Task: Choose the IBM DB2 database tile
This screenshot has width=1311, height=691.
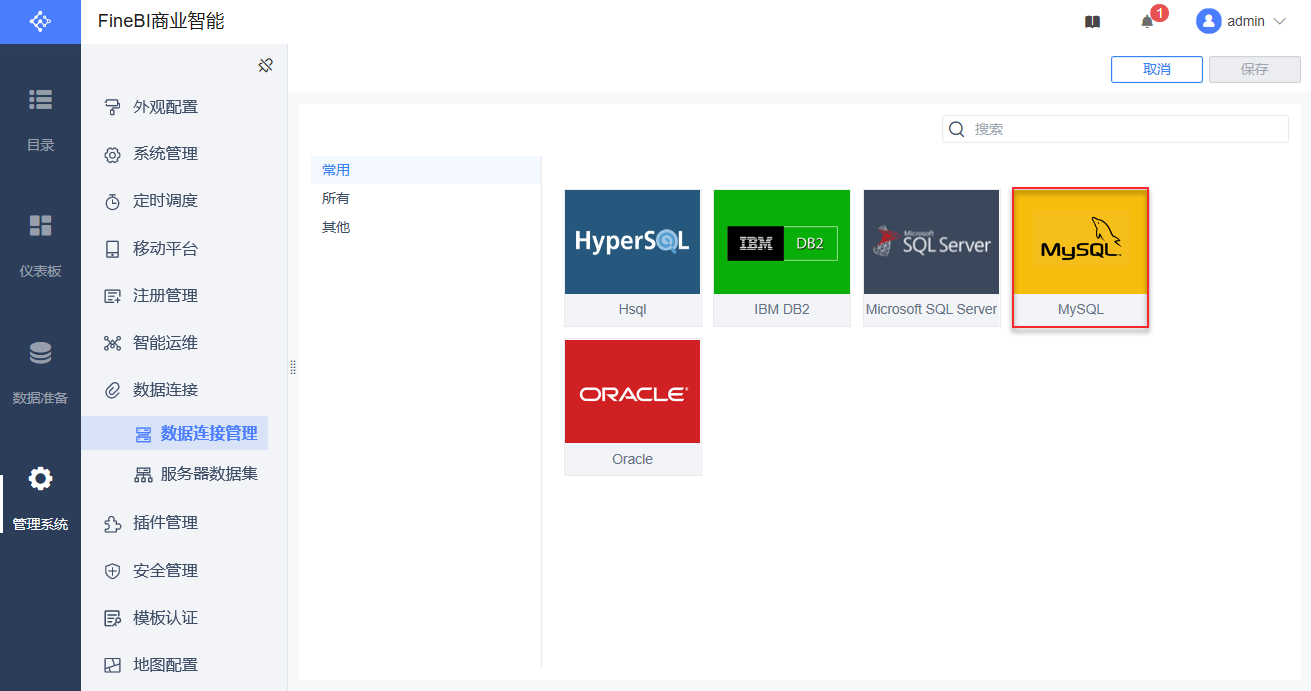Action: (x=782, y=258)
